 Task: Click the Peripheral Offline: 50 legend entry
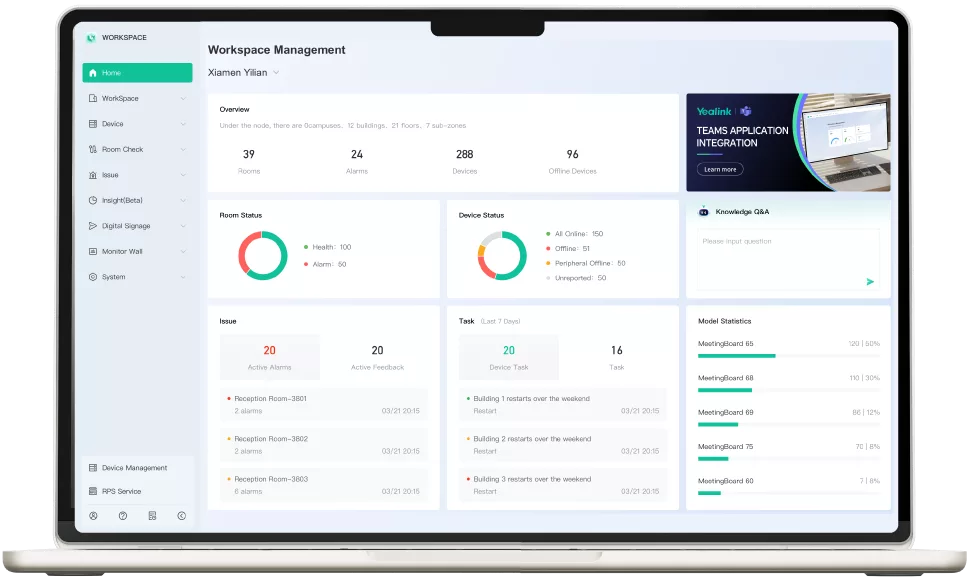click(586, 264)
